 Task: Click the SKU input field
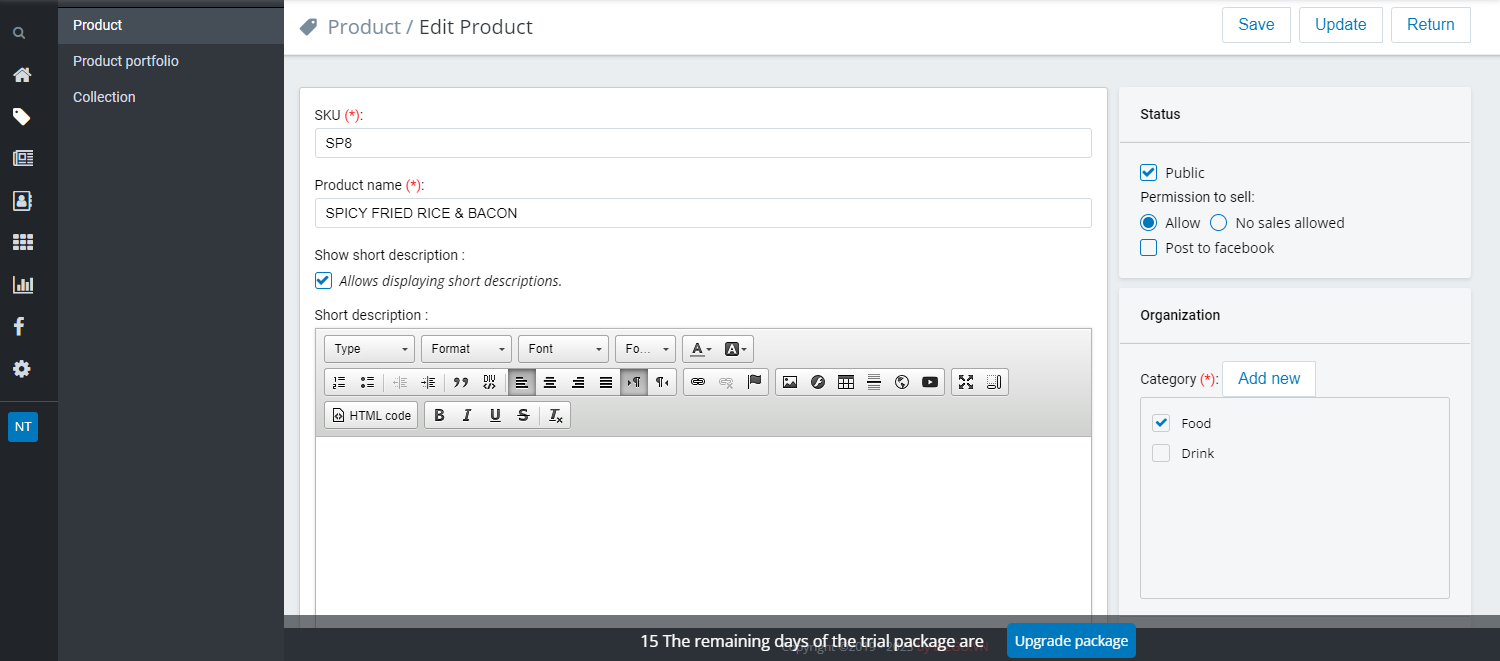point(703,143)
